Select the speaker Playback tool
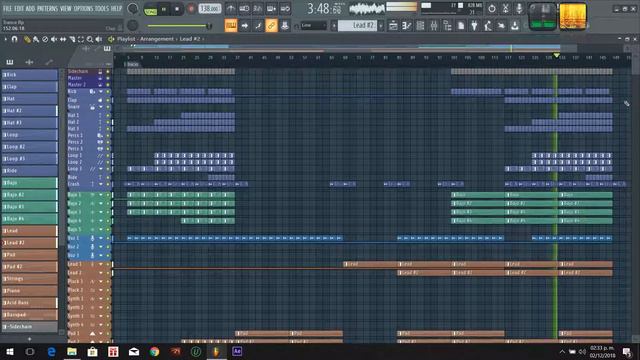Image resolution: width=640 pixels, height=360 pixels. (x=99, y=39)
